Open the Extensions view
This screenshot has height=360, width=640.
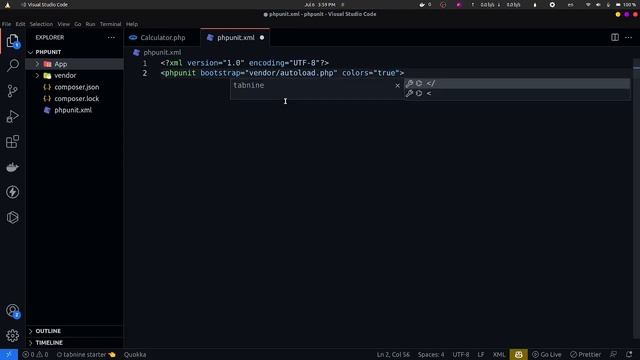click(13, 142)
